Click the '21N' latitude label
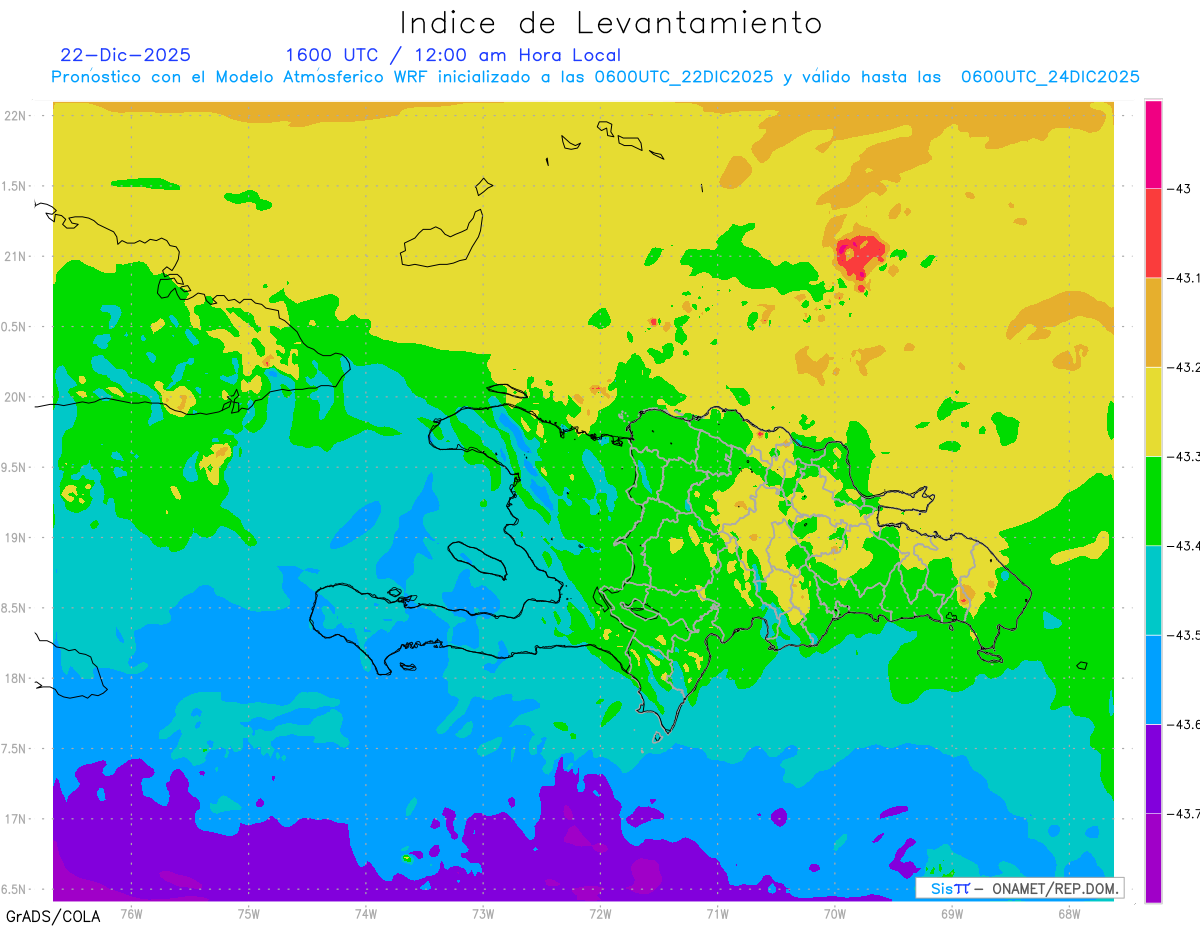This screenshot has height=927, width=1200. click(x=15, y=257)
